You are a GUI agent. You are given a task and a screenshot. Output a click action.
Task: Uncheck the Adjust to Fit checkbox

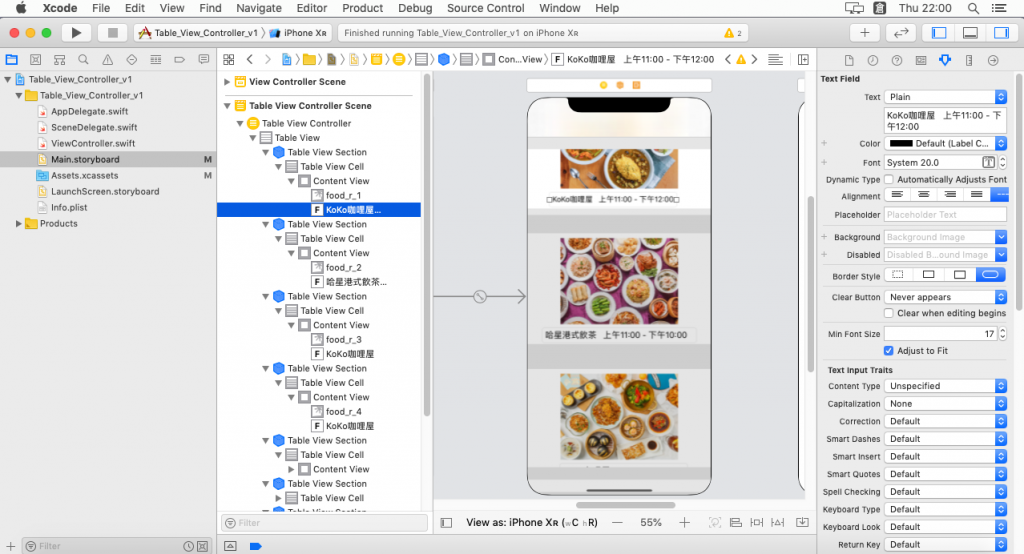tap(889, 351)
